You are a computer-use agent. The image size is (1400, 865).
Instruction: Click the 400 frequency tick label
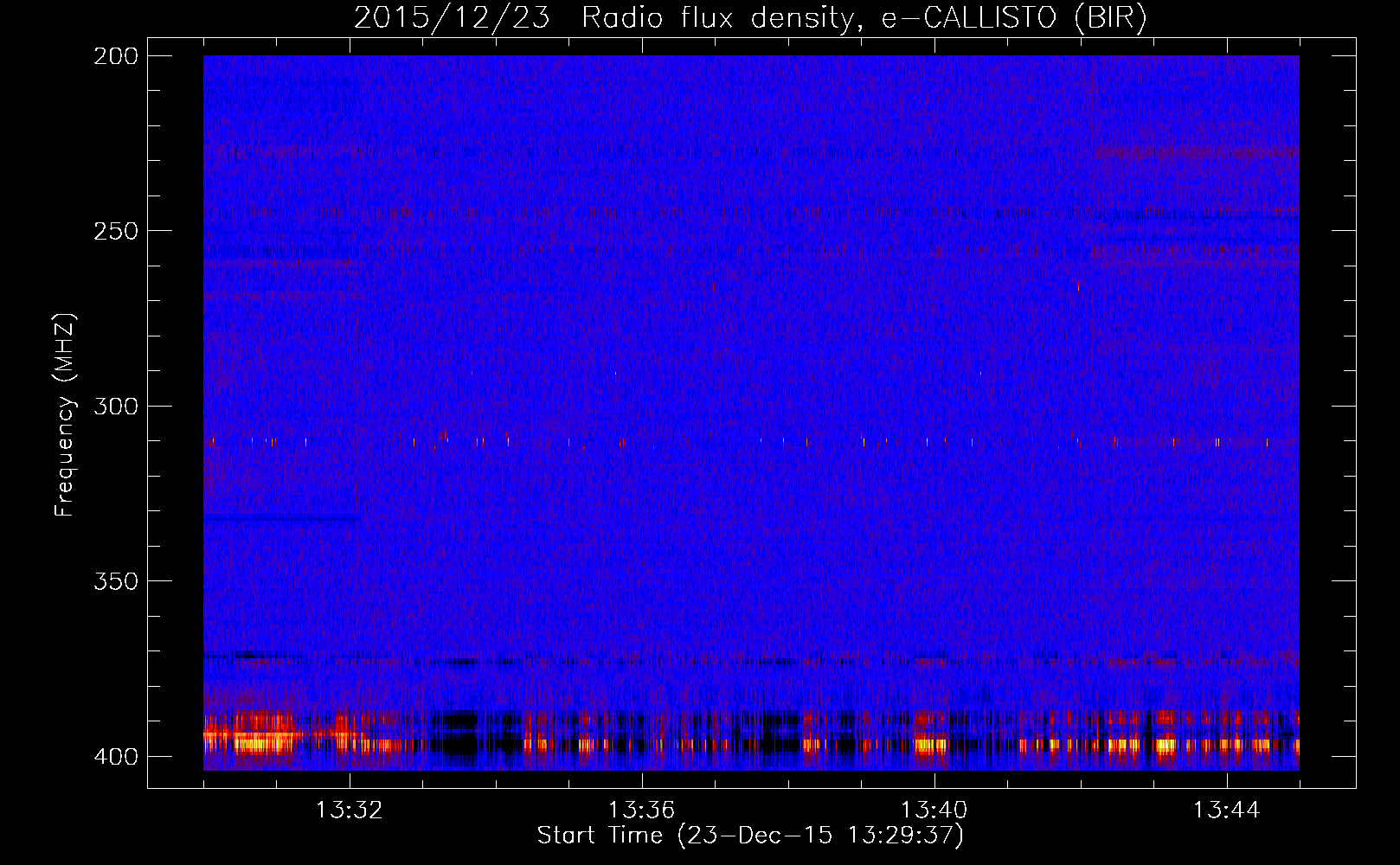115,756
